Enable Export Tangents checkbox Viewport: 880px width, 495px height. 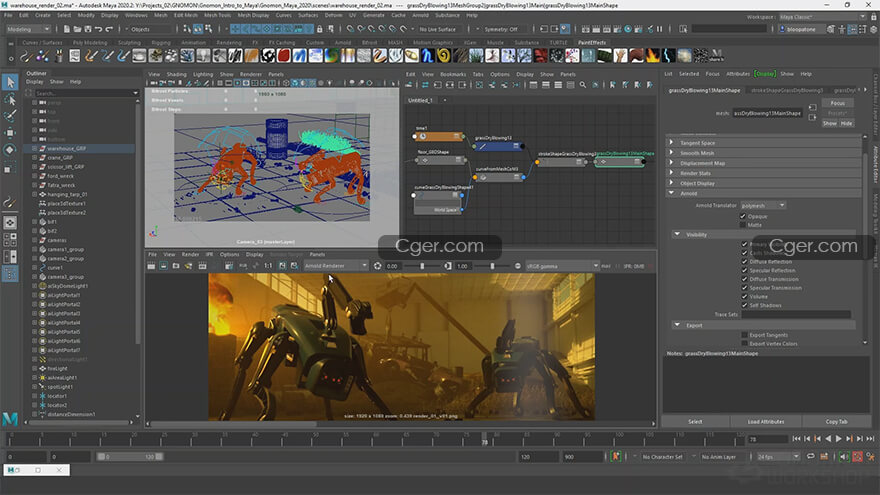click(745, 335)
